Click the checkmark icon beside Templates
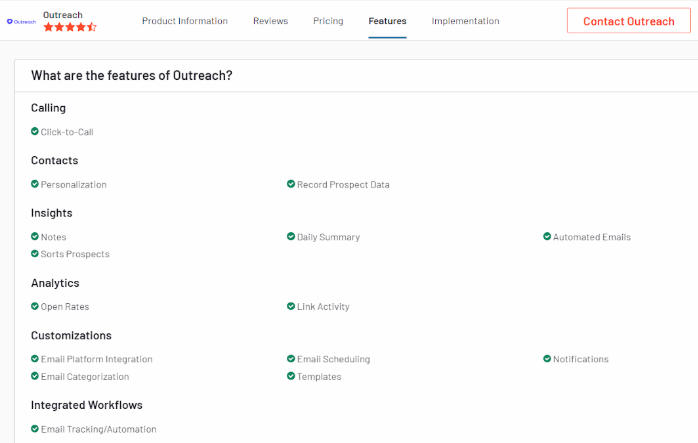 (x=291, y=376)
